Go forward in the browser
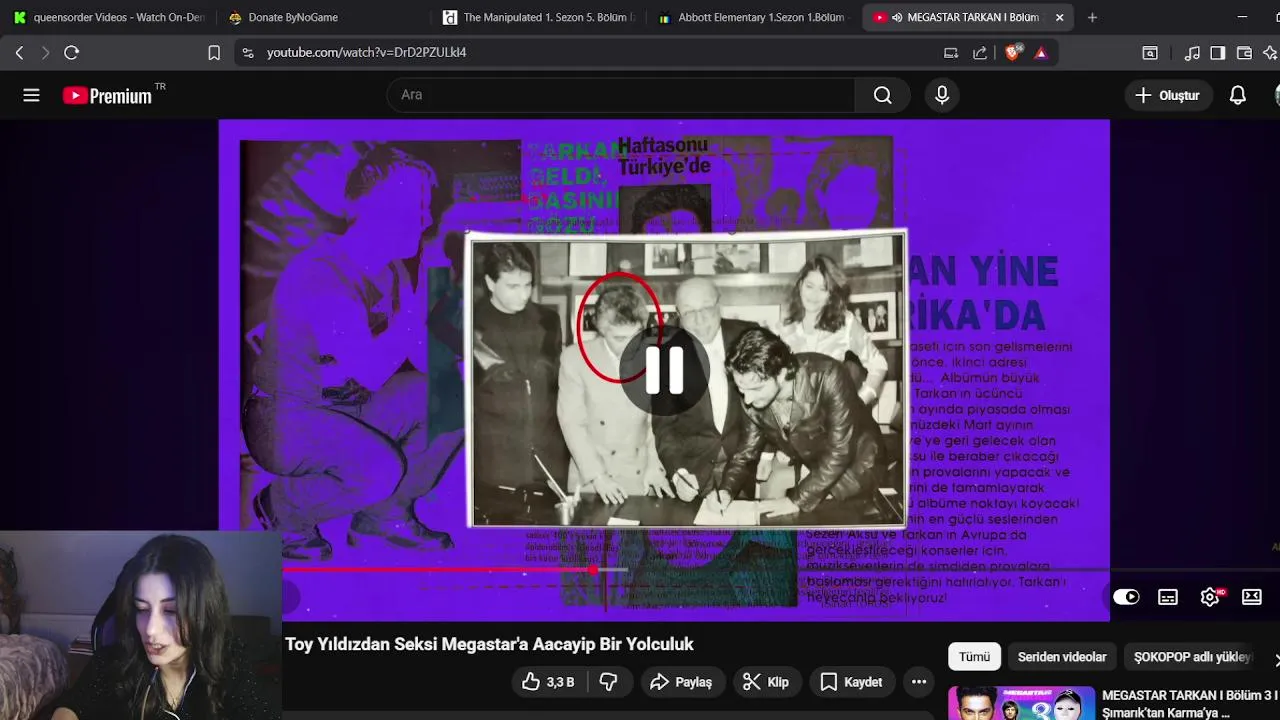This screenshot has width=1280, height=720. [45, 53]
